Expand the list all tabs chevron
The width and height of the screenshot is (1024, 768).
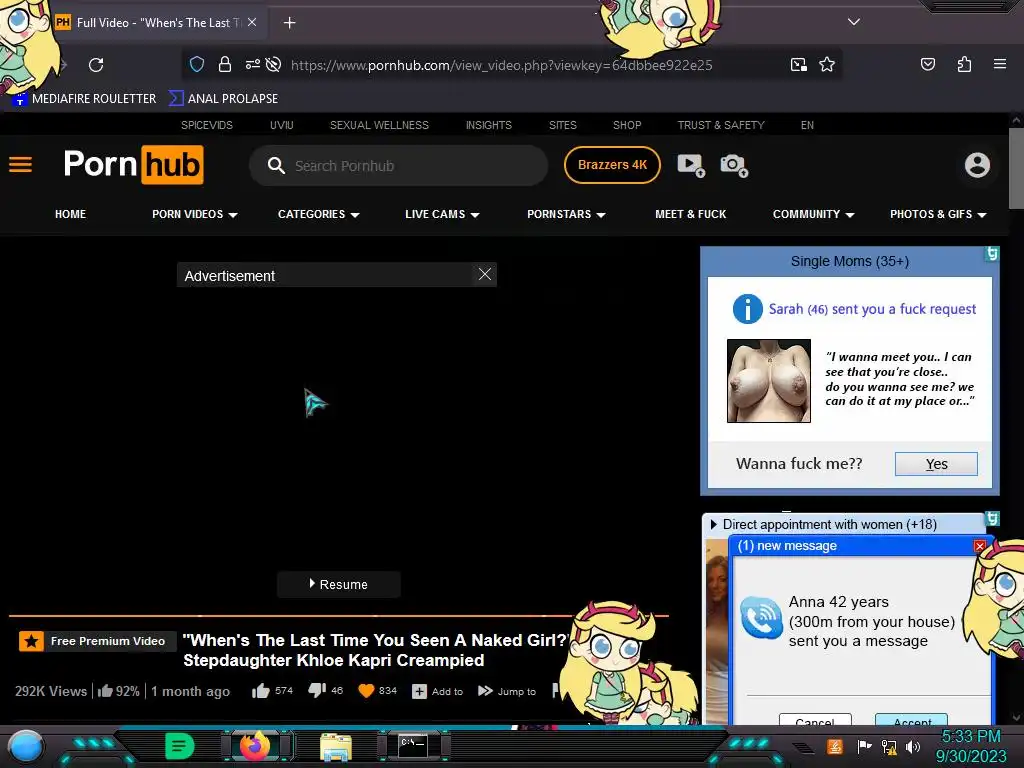(854, 22)
